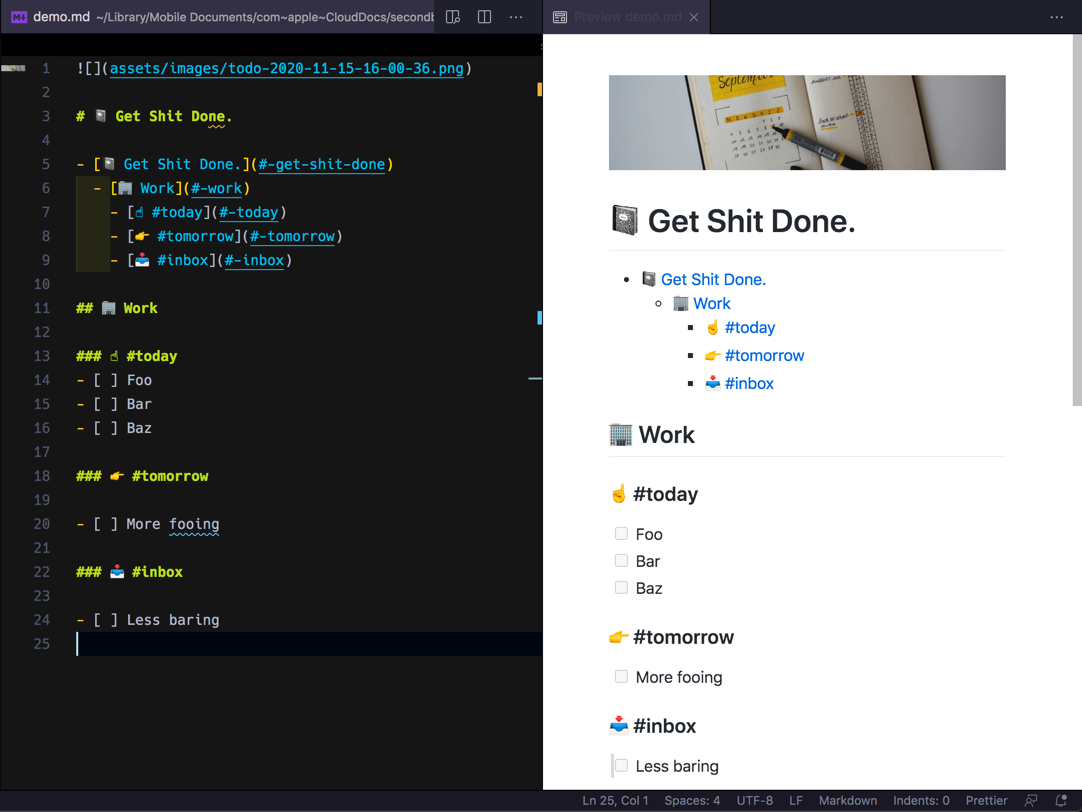Check the Bar checkbox in preview

pos(621,561)
